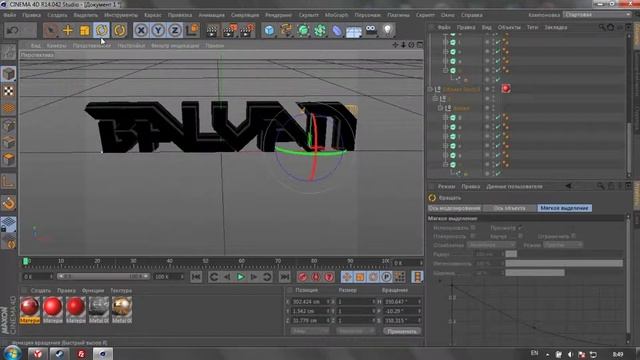
Task: Open the floor environment icon
Action: click(353, 31)
